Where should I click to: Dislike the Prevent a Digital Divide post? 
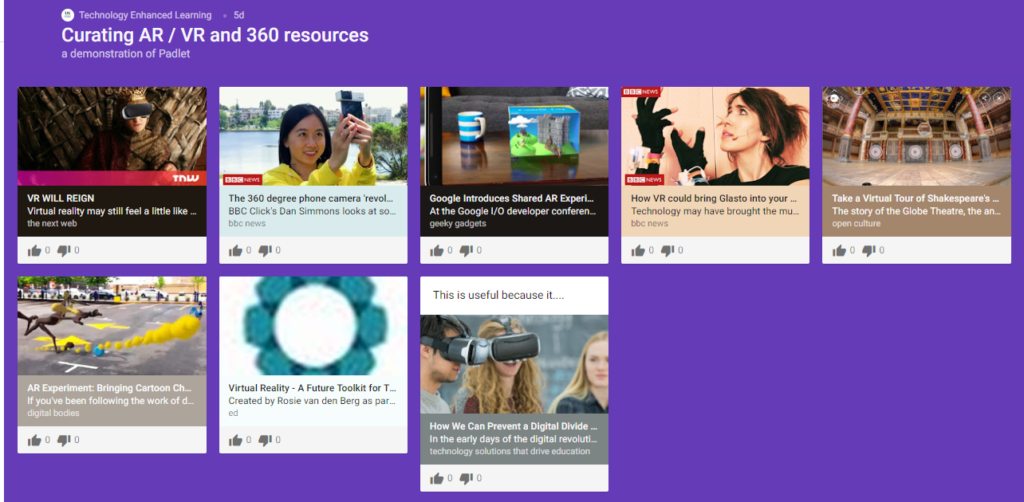click(466, 478)
